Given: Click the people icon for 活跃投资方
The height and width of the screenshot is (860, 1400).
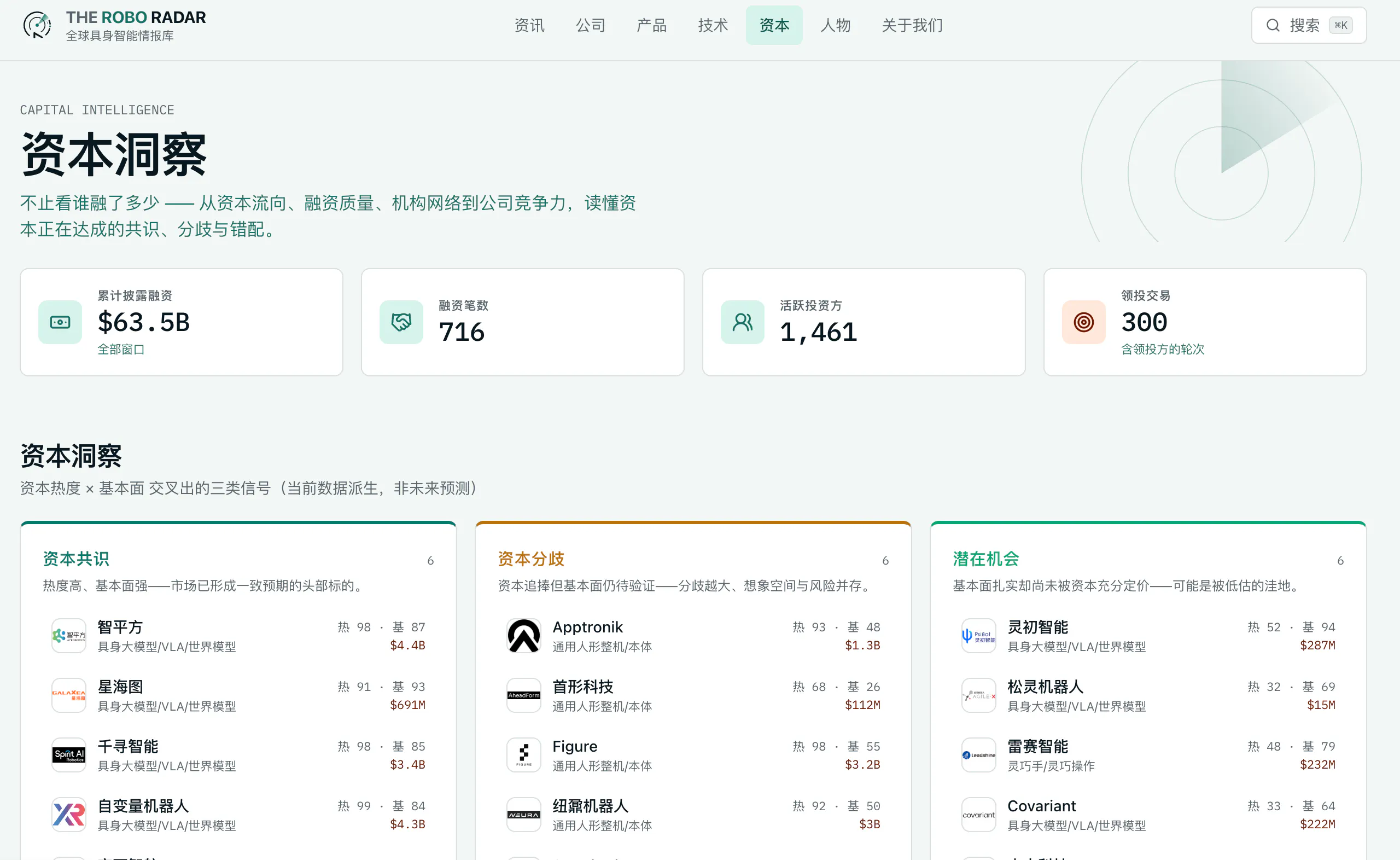Looking at the screenshot, I should coord(742,323).
